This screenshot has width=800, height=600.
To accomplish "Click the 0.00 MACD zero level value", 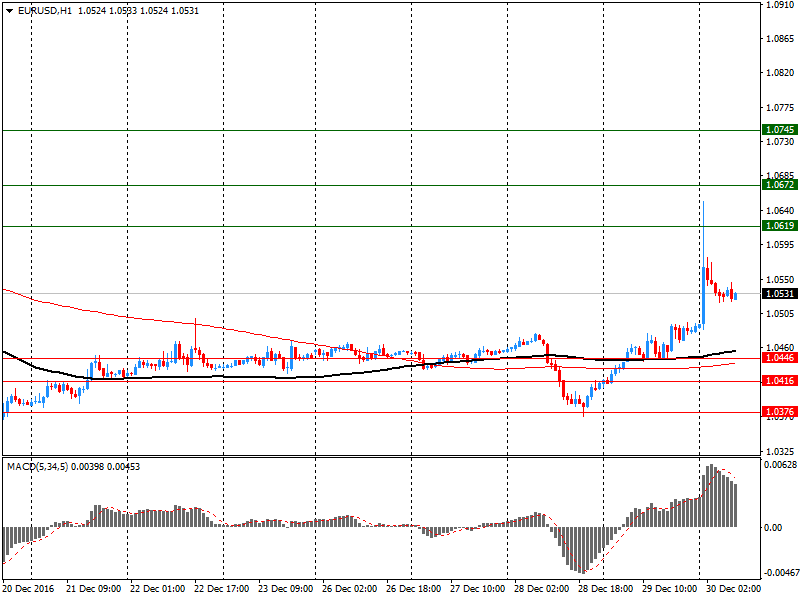I will (773, 528).
